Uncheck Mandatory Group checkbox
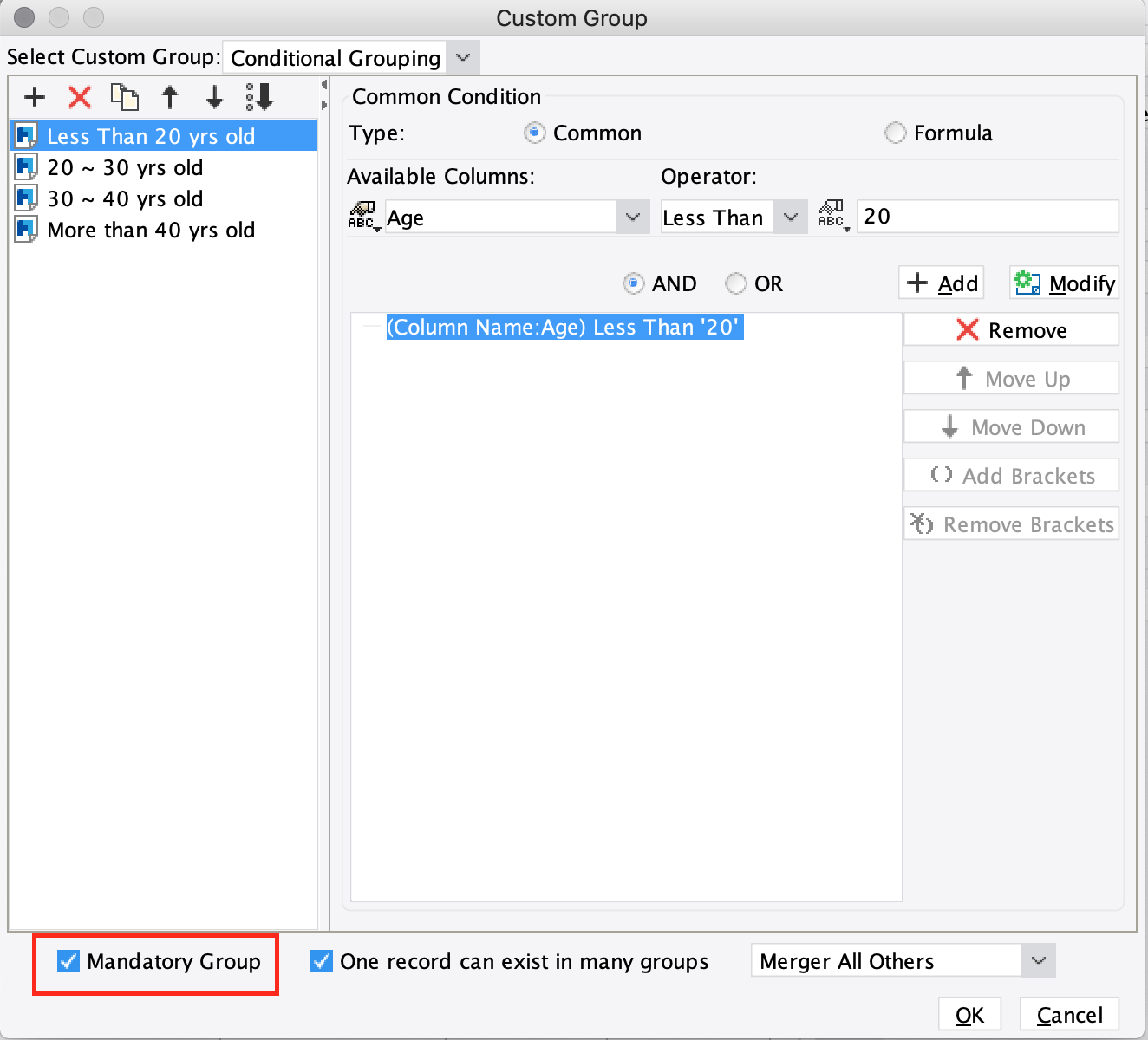 click(68, 961)
